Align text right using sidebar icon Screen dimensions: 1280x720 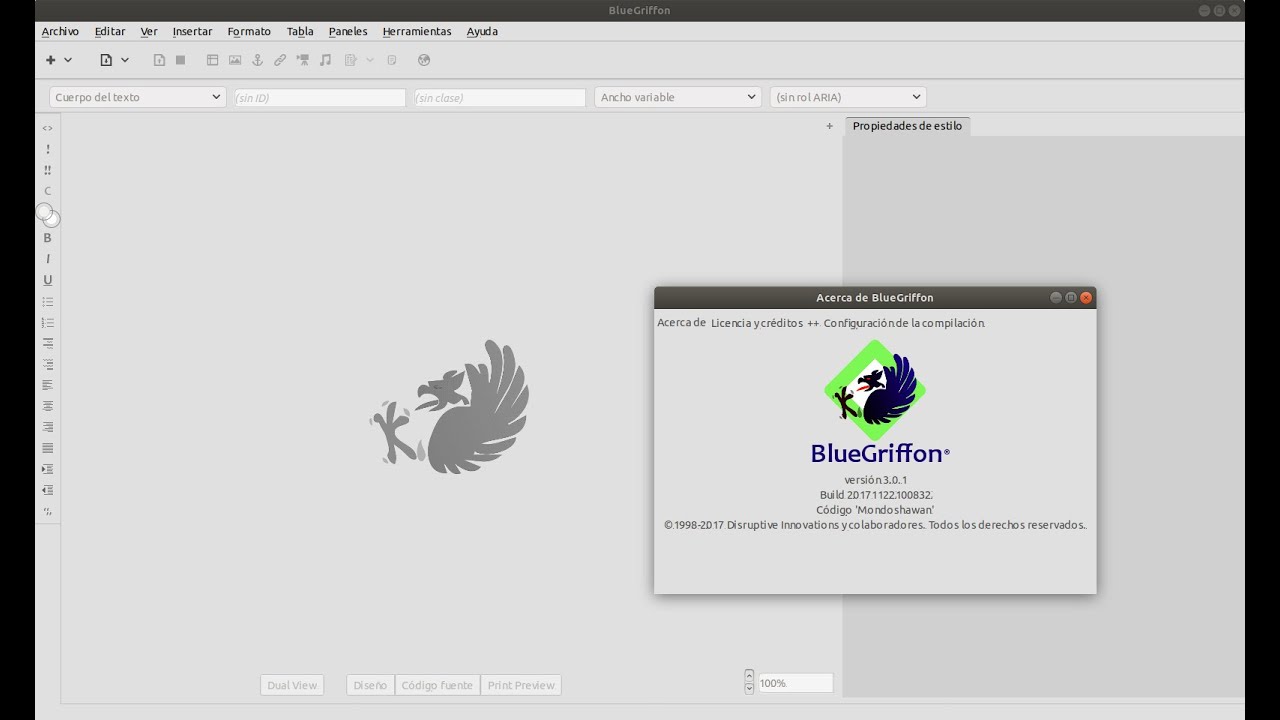click(47, 427)
